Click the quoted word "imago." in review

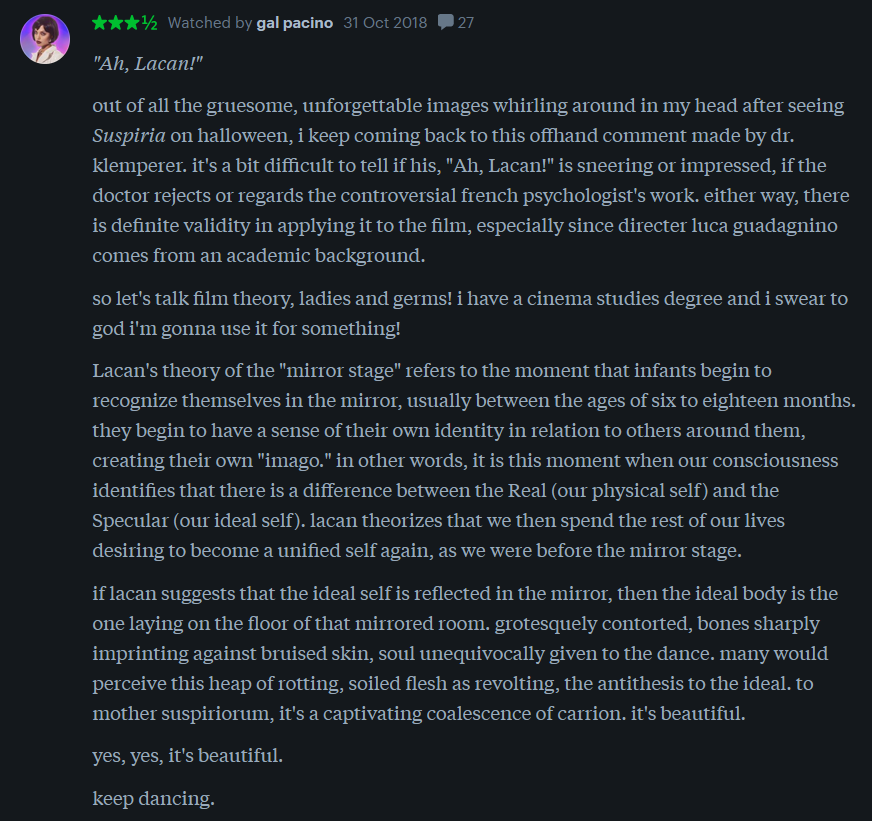point(294,461)
